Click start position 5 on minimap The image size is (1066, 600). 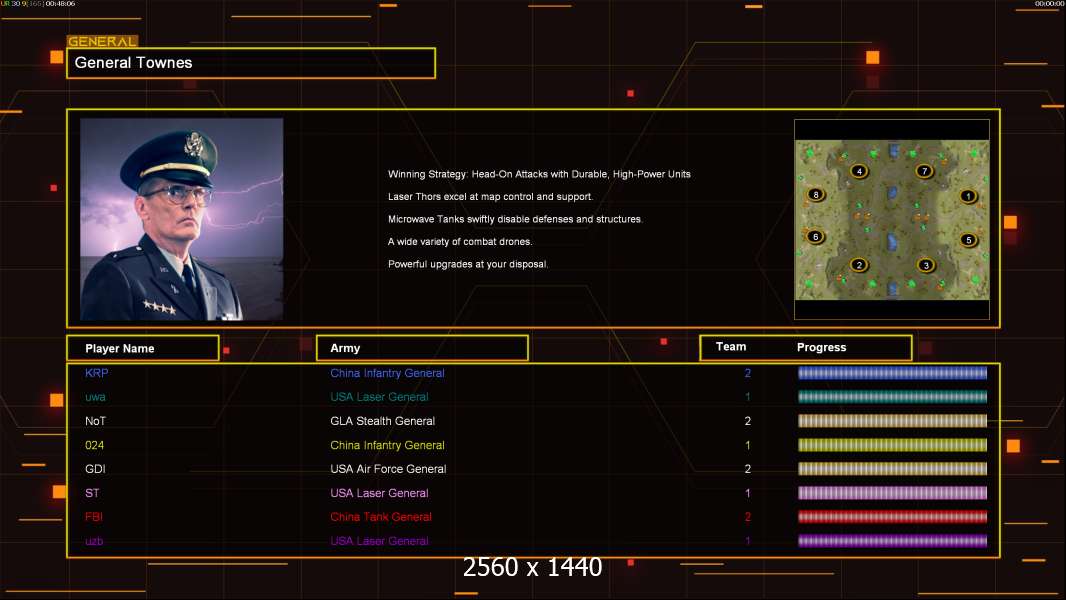(x=969, y=240)
